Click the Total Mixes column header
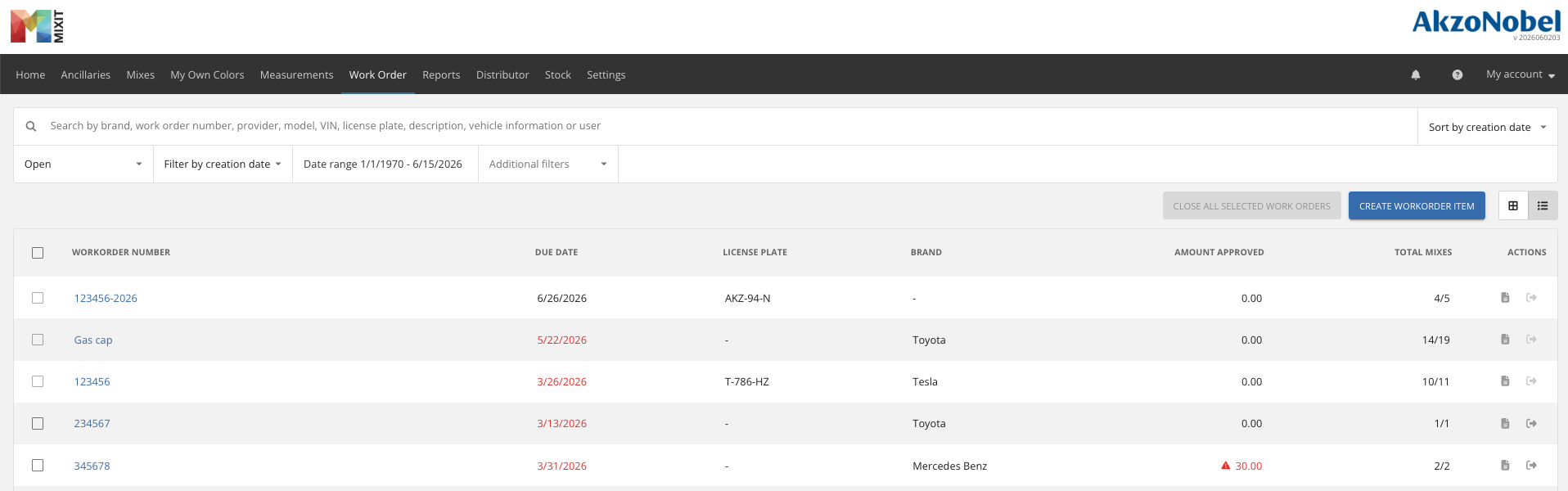The image size is (1568, 491). tap(1423, 252)
